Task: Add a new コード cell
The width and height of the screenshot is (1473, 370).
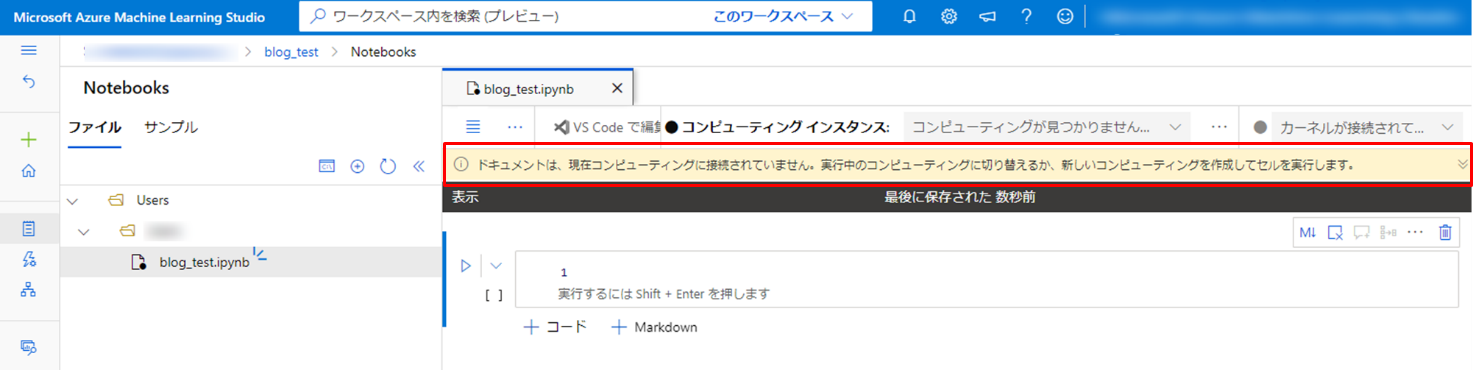Action: (x=555, y=327)
